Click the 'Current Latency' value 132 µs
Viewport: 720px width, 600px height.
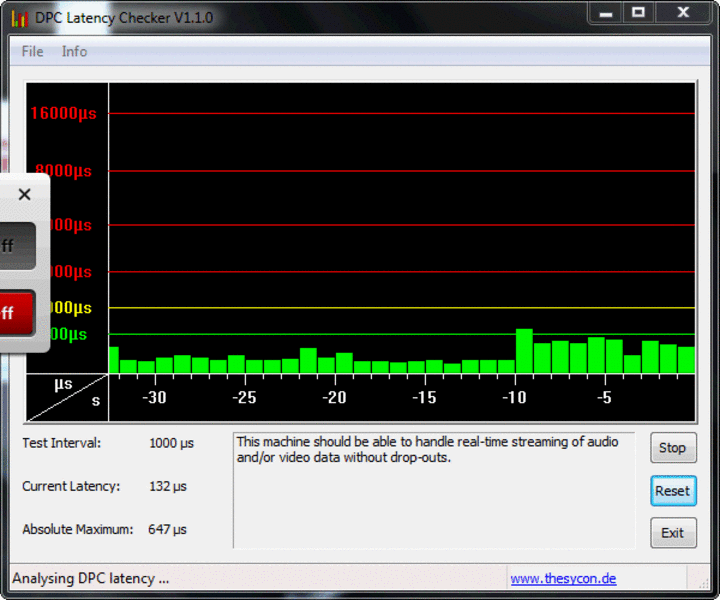pos(168,486)
